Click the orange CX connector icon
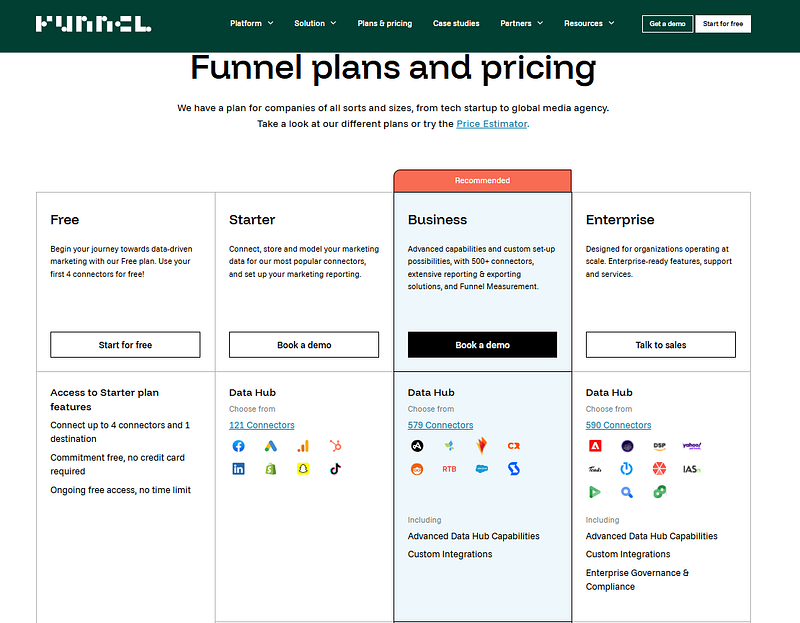This screenshot has width=800, height=623. [514, 446]
